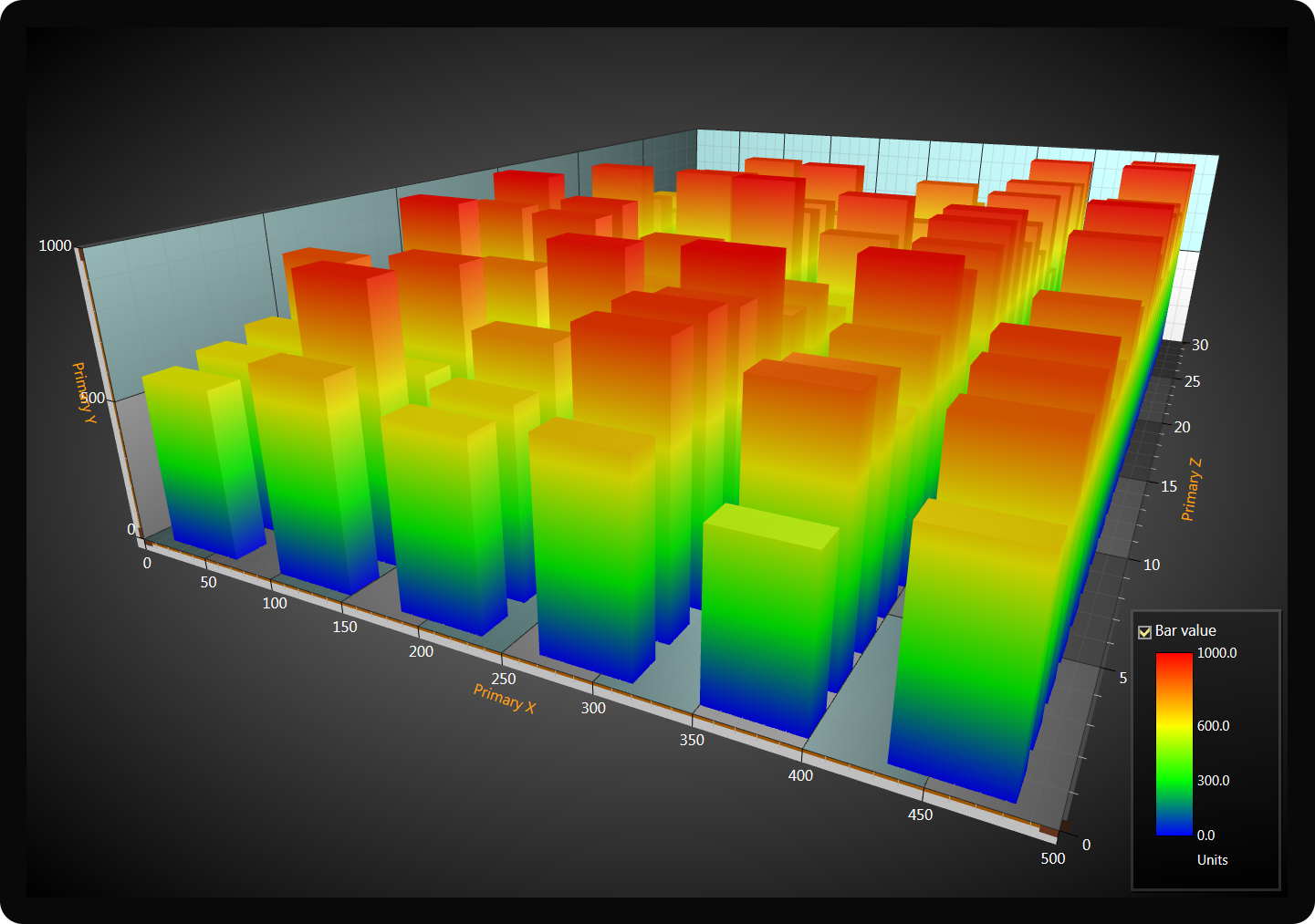Click the Primary Y axis title
Viewport: 1315px width, 924px height.
pos(83,392)
